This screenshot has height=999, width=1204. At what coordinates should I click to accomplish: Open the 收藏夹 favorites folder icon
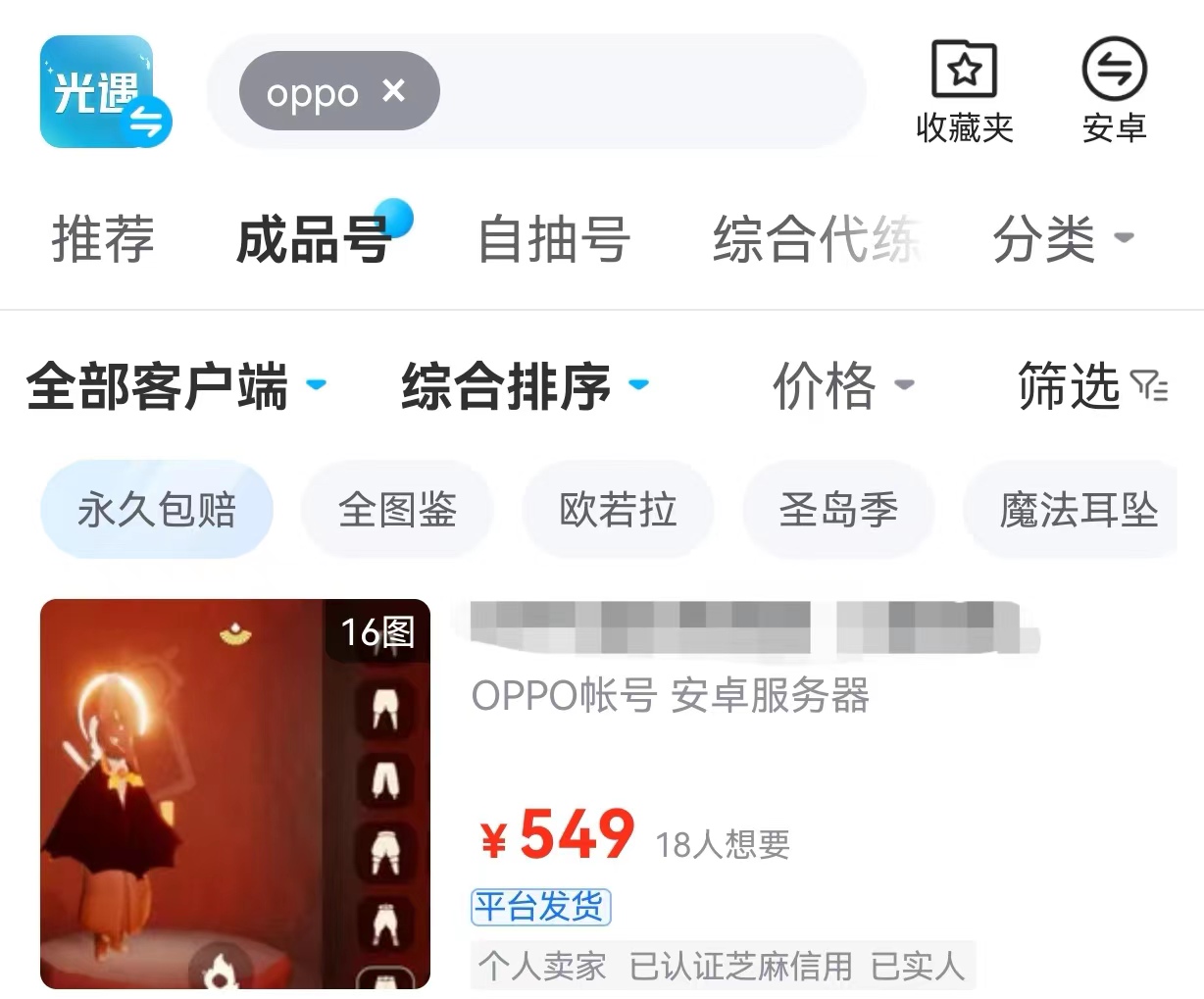964,91
